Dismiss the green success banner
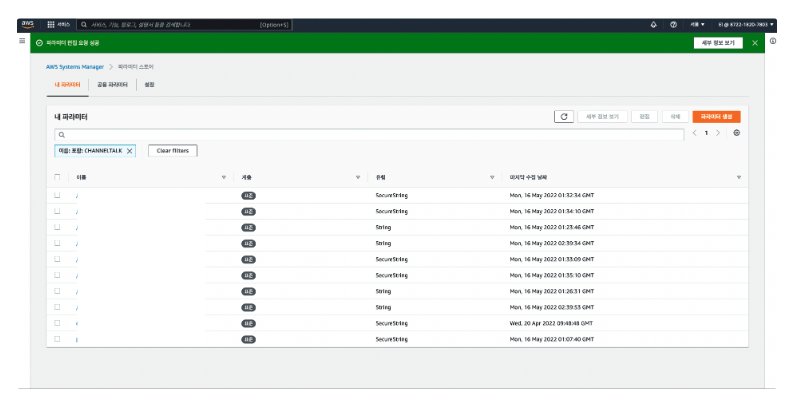This screenshot has width=793, height=400. (x=755, y=43)
